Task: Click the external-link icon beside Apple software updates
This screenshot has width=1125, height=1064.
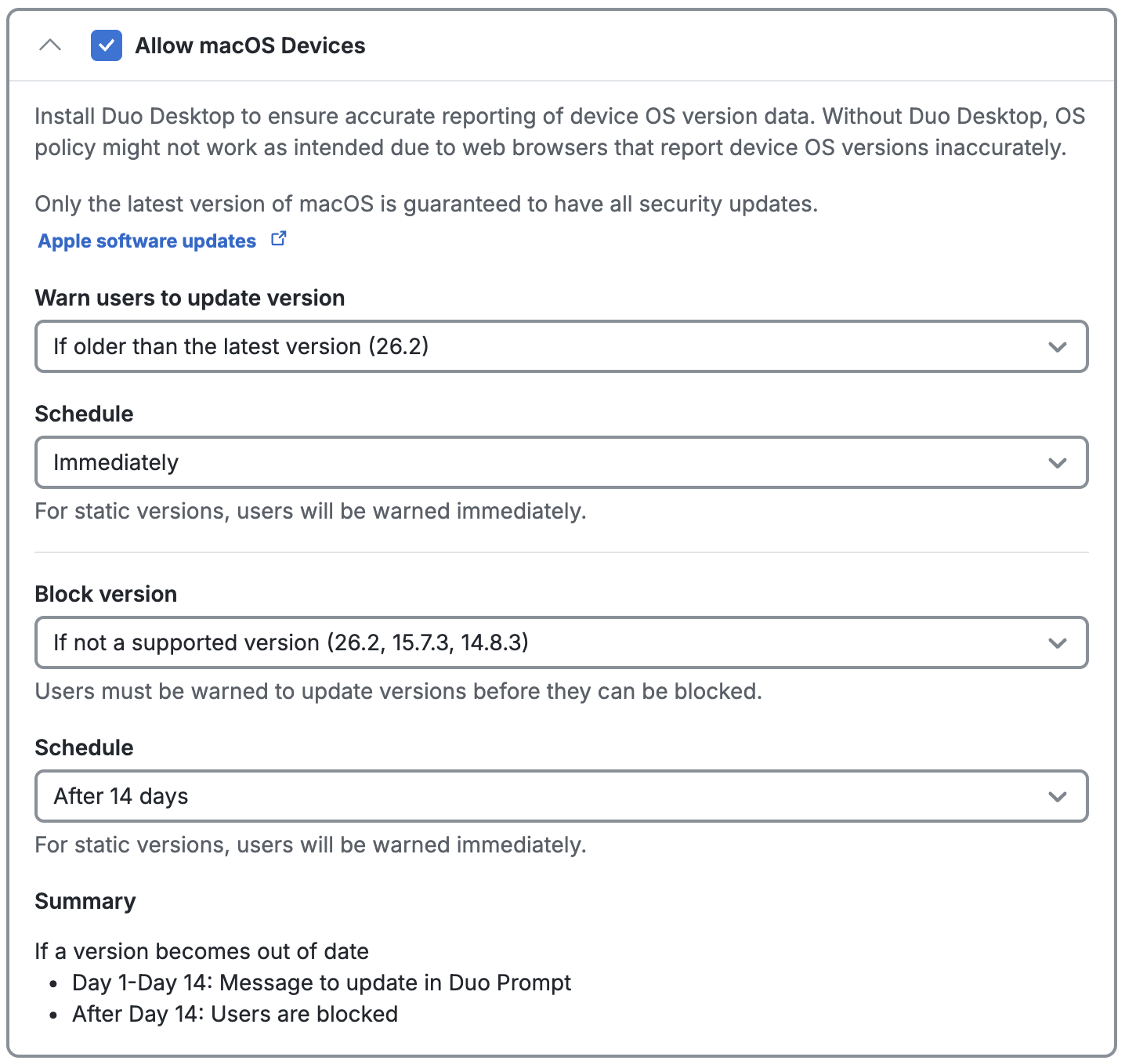Action: tap(278, 239)
